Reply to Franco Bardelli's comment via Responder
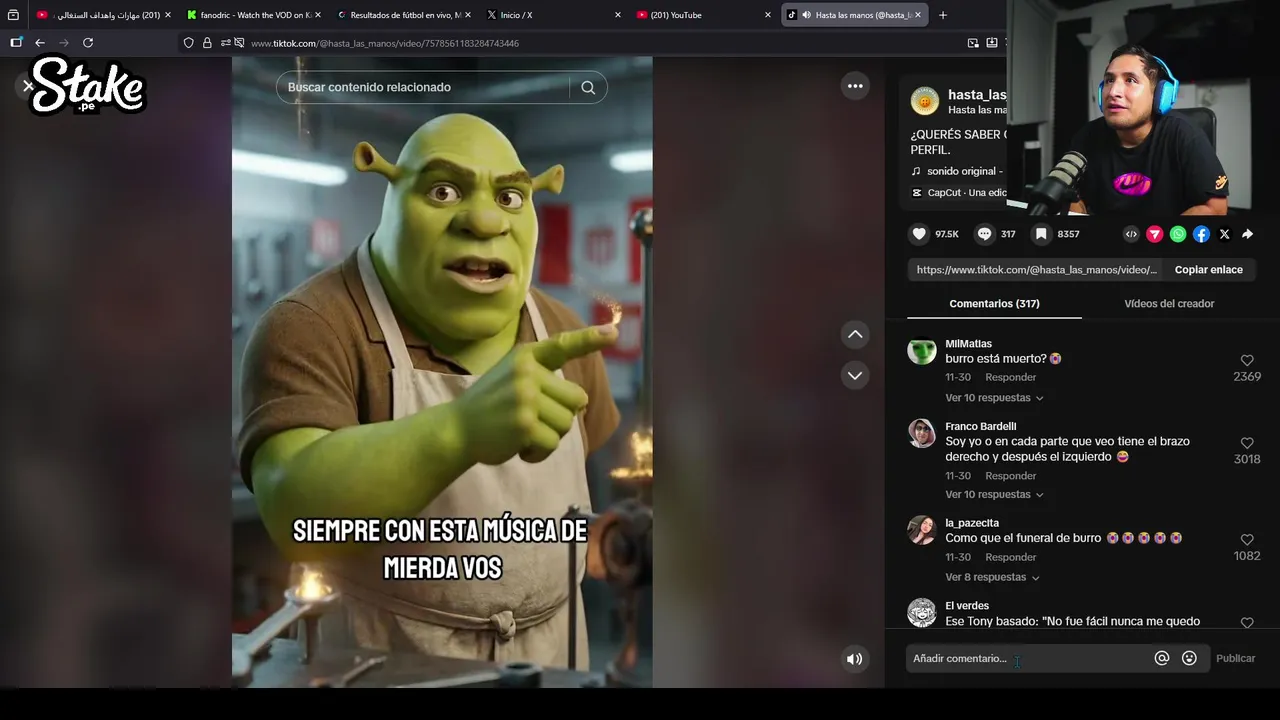This screenshot has height=720, width=1280. click(x=1010, y=476)
